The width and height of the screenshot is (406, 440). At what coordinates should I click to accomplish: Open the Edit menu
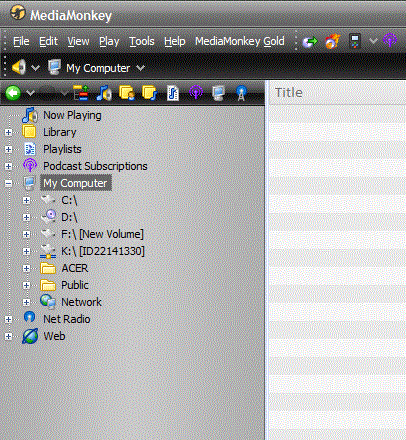[48, 41]
